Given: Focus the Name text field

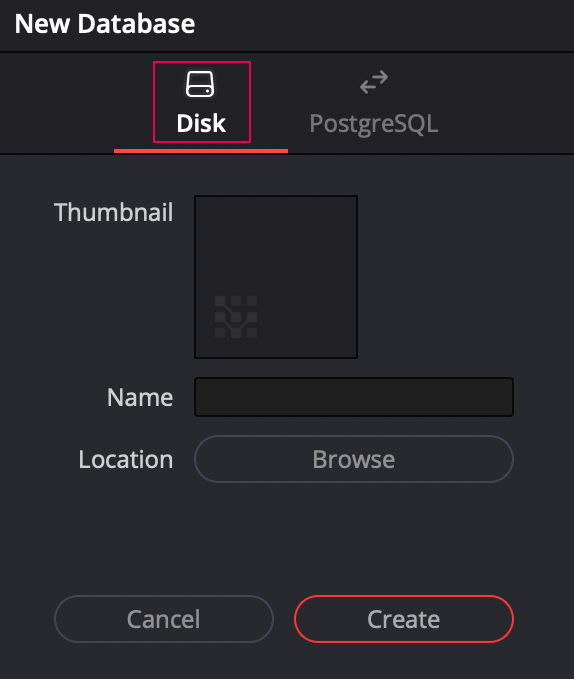Looking at the screenshot, I should tap(354, 397).
